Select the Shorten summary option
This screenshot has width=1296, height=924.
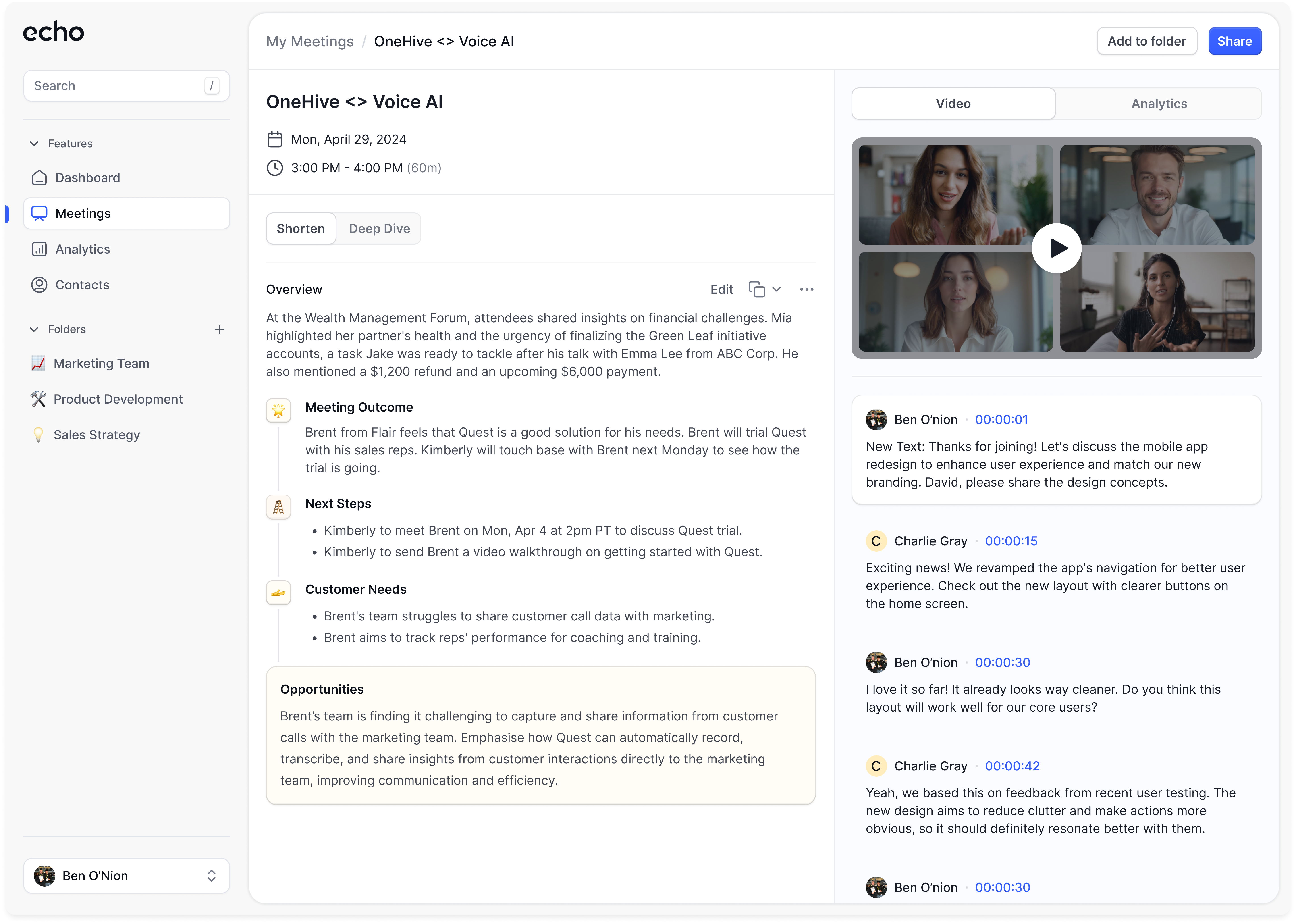pos(300,228)
